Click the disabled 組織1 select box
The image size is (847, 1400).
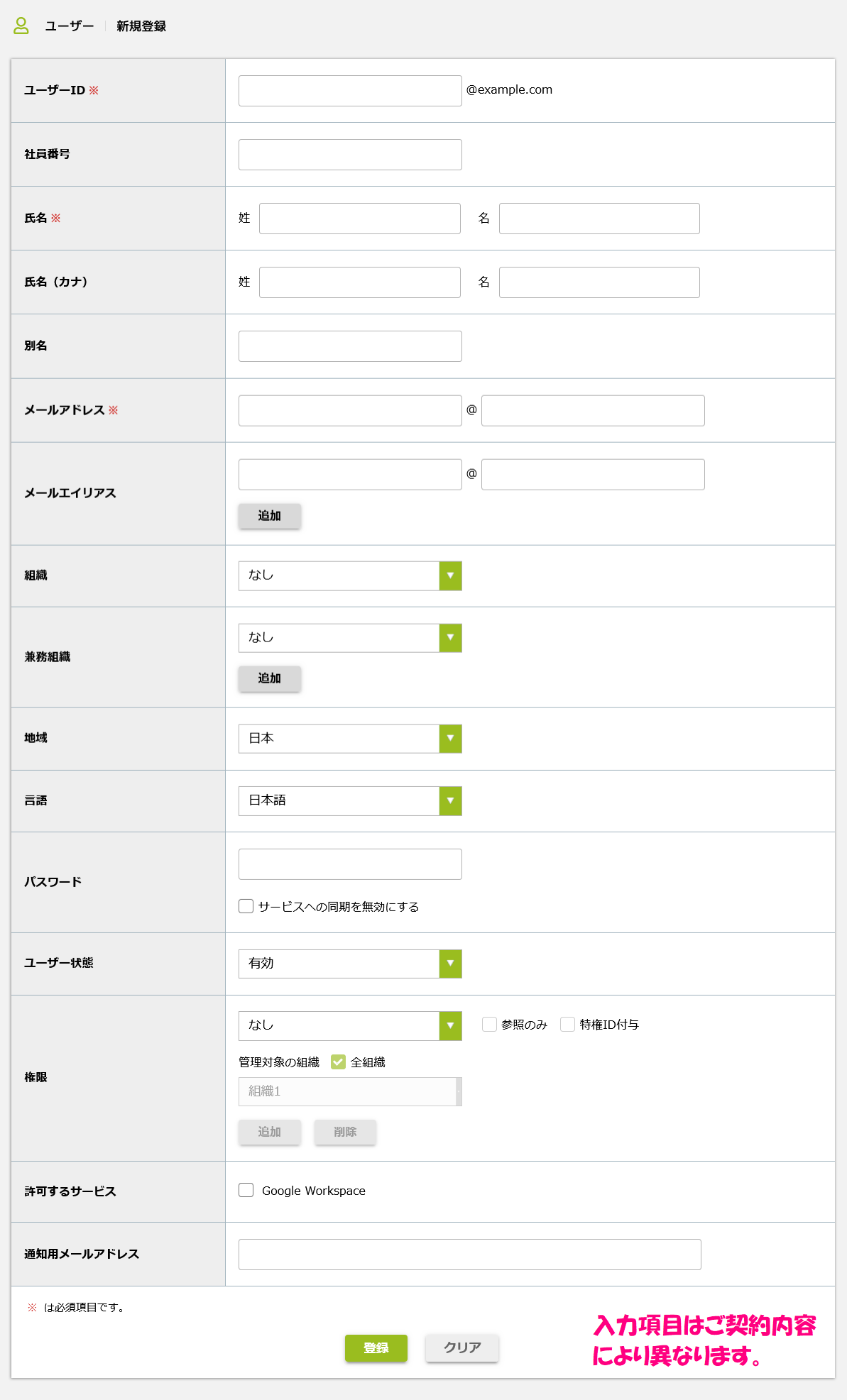[x=350, y=1091]
